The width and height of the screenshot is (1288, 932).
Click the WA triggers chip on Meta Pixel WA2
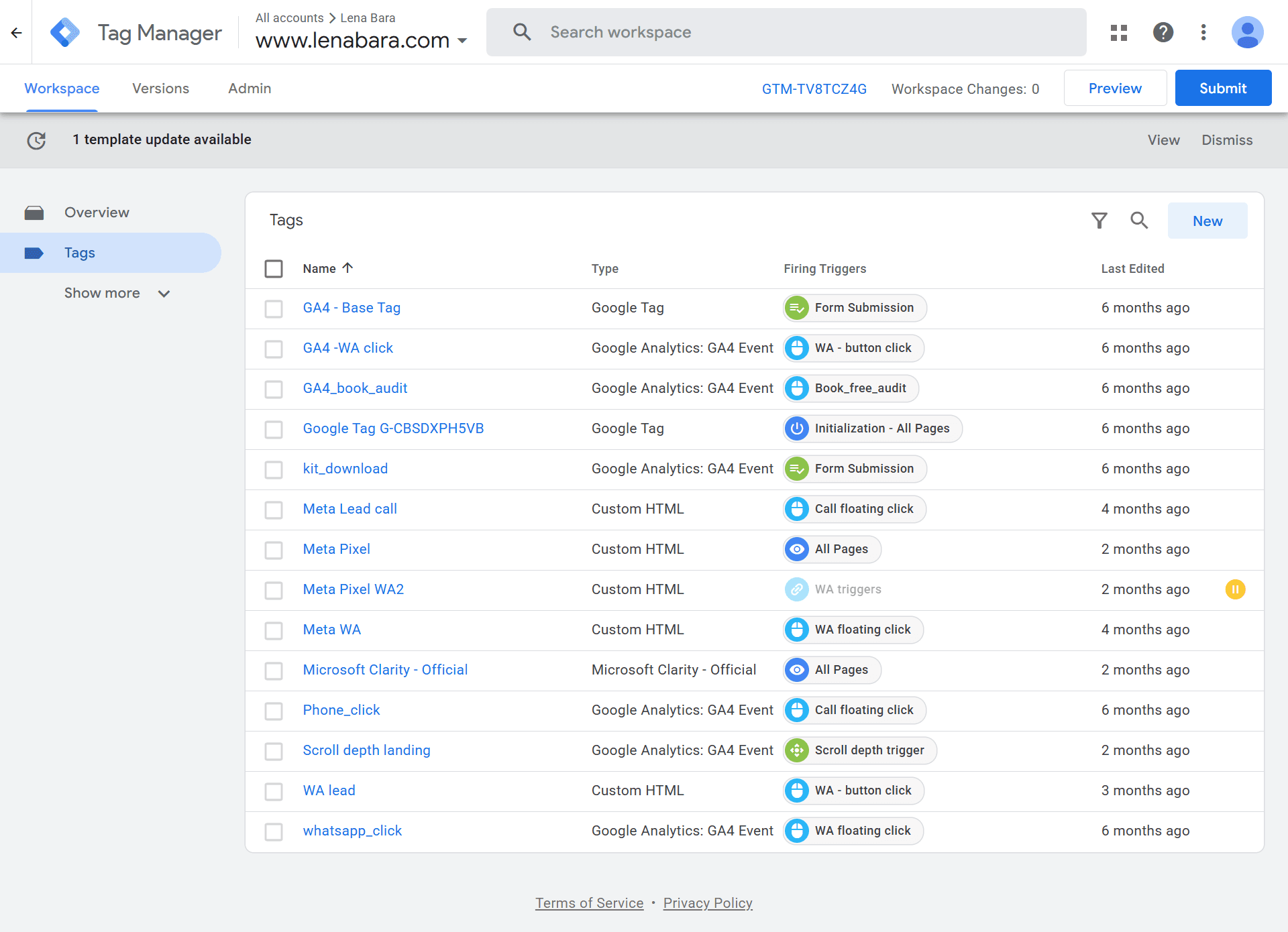(833, 589)
